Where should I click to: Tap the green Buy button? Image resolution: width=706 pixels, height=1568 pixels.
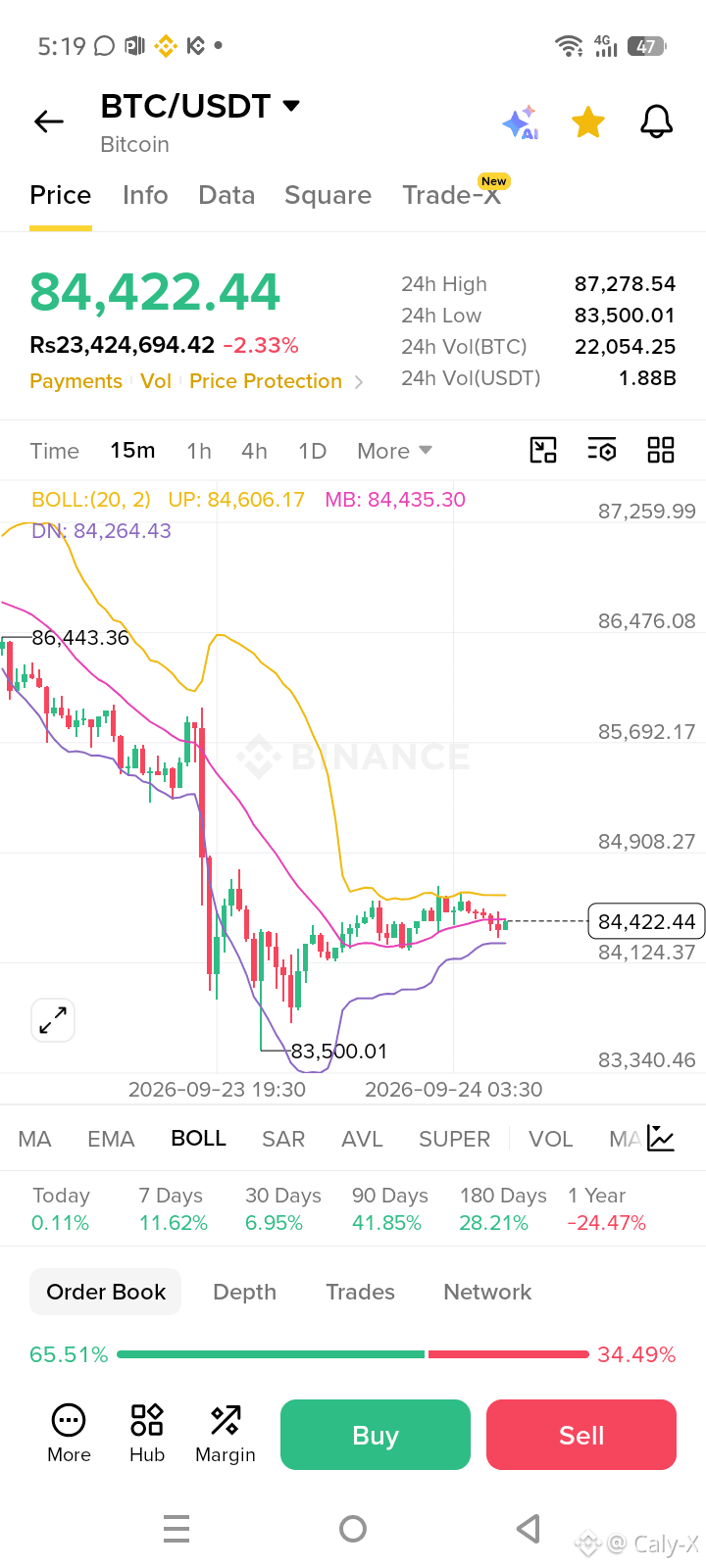click(x=376, y=1435)
